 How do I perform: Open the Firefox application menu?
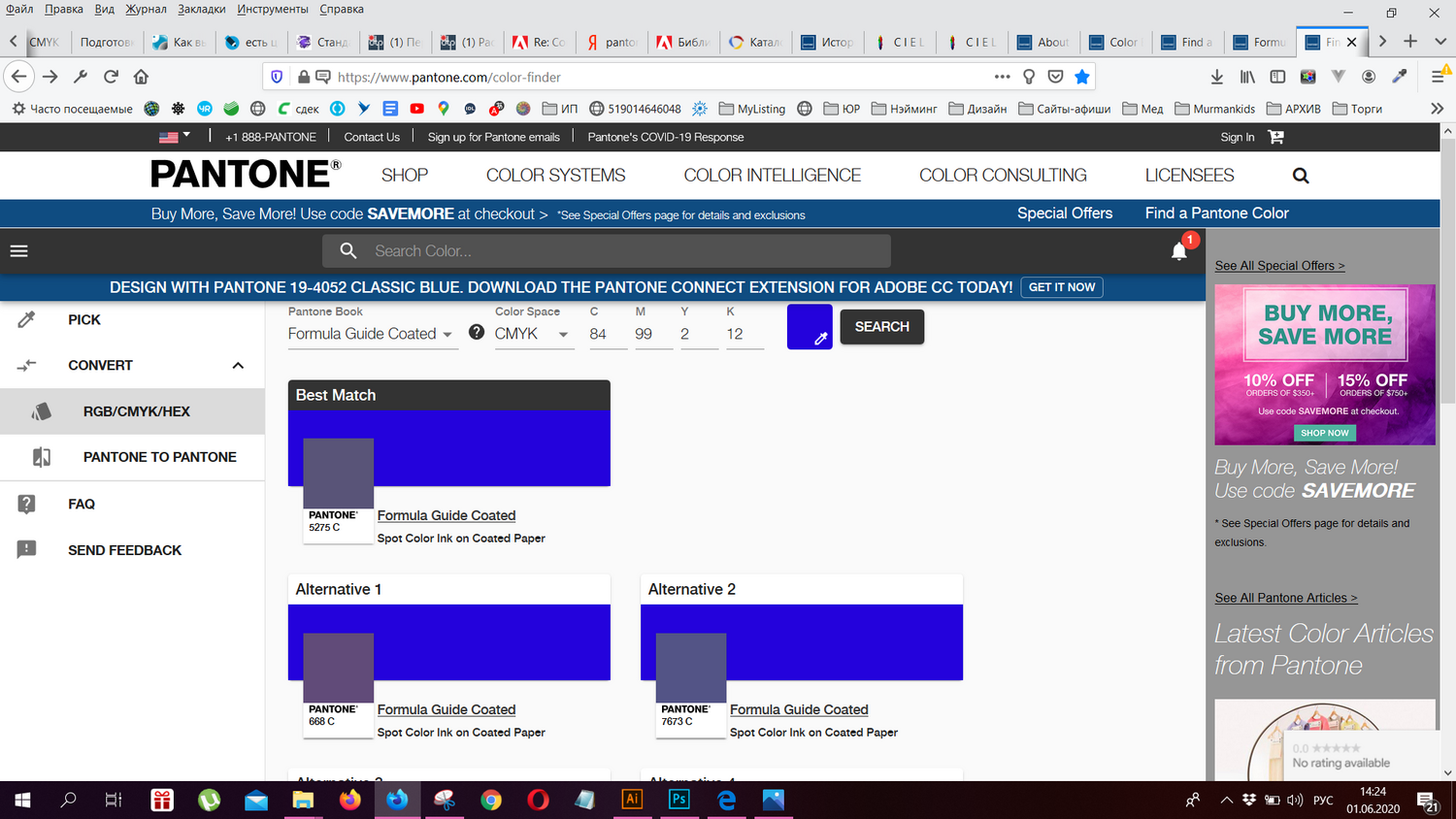coord(1439,77)
